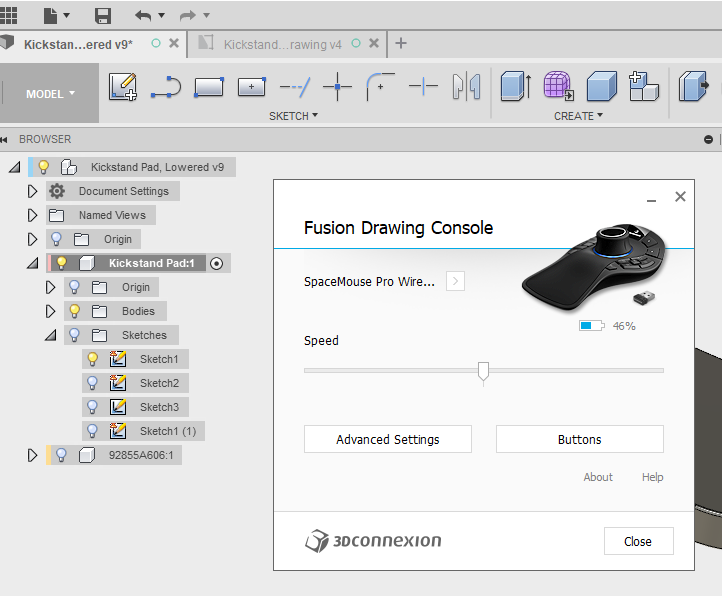Select the New Component tool
Screen dimensions: 722x596
[644, 86]
